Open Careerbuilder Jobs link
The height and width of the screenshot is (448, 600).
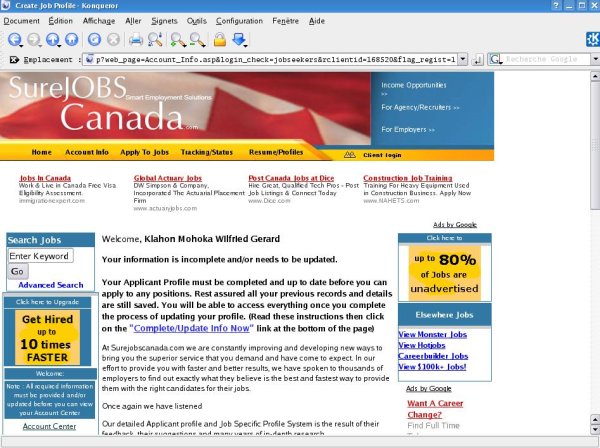[433, 356]
